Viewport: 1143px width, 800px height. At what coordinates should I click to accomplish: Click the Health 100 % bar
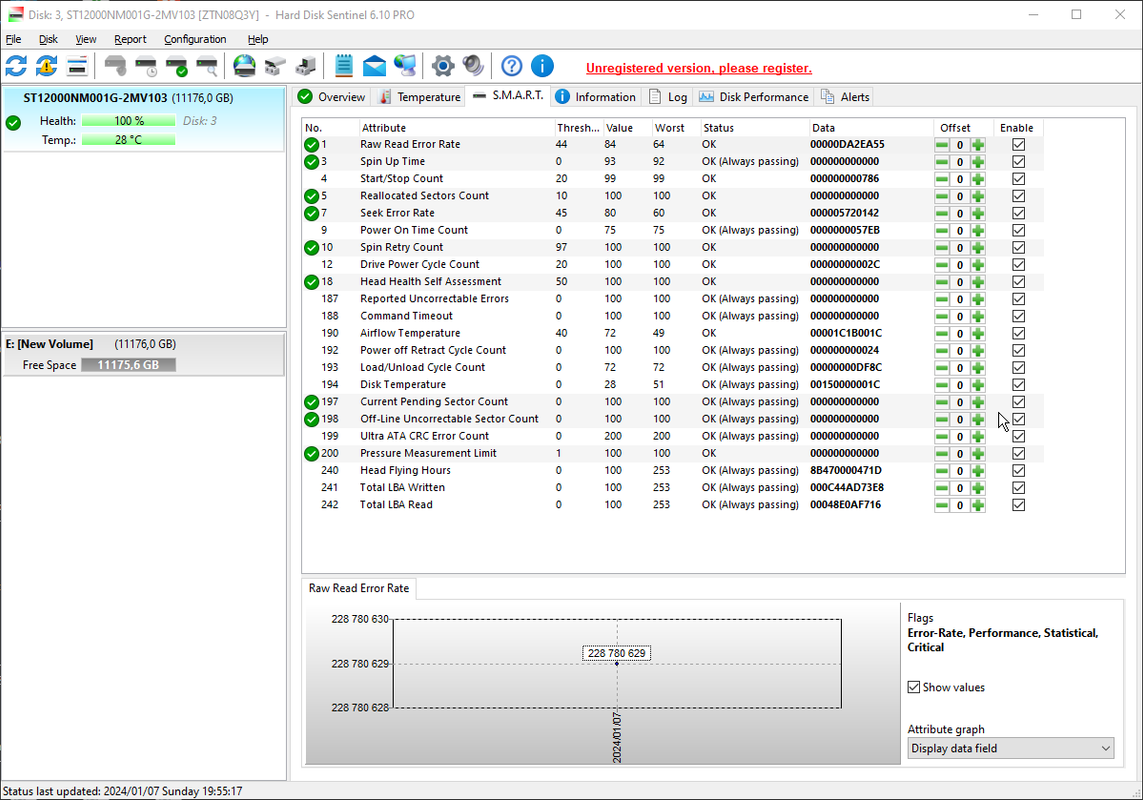click(128, 121)
